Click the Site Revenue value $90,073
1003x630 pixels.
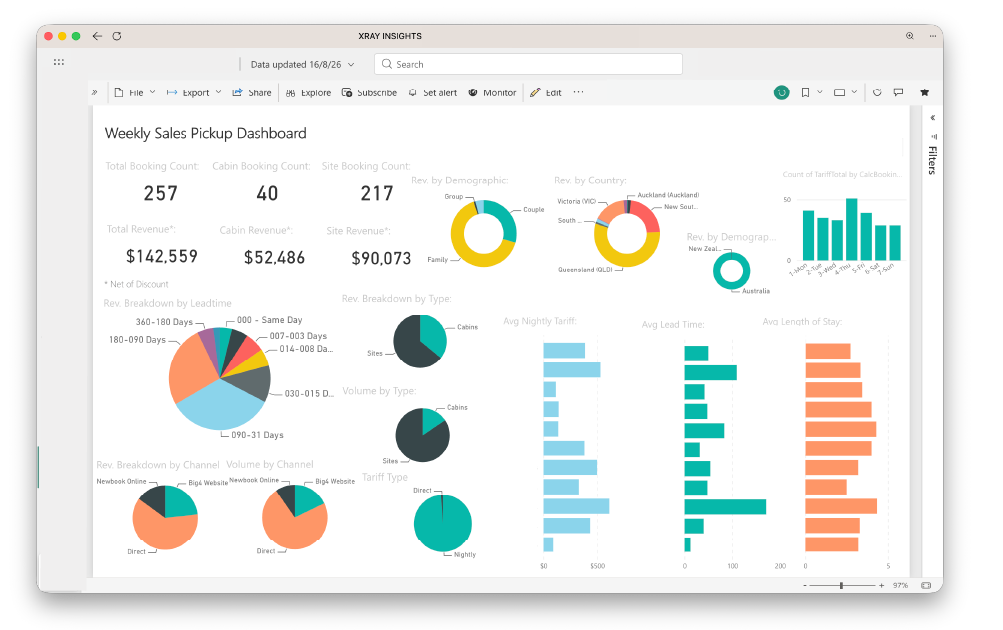click(381, 258)
